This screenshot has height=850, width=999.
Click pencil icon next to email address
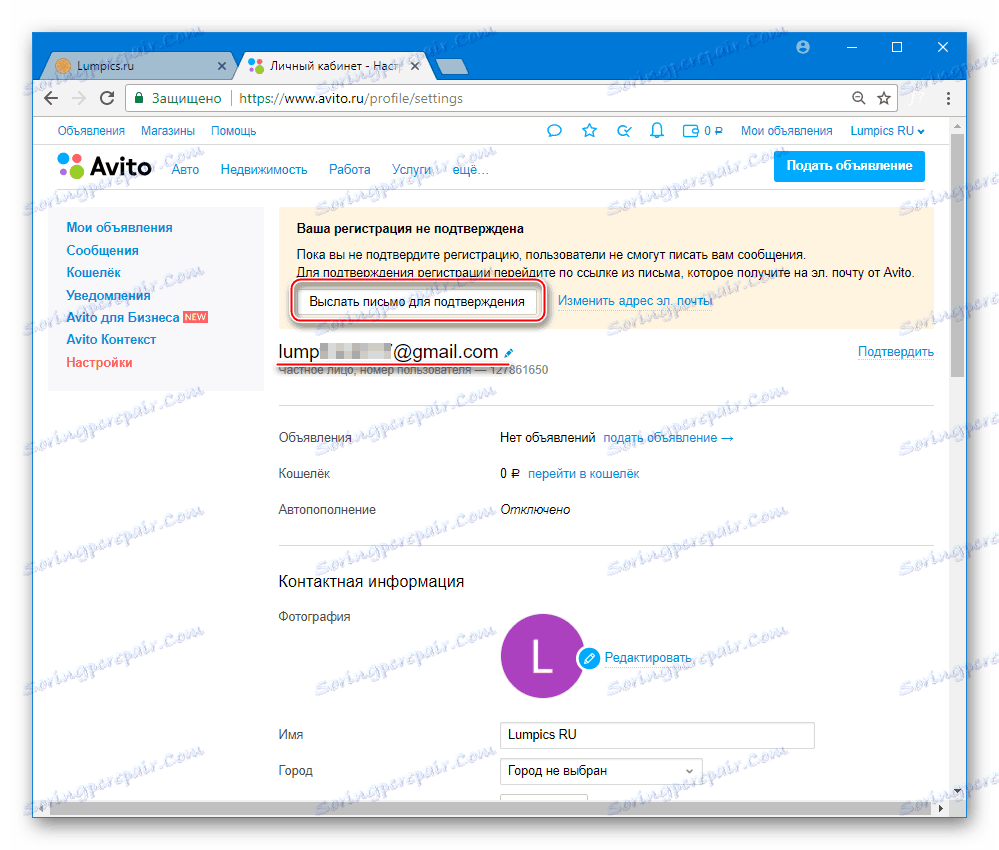(x=508, y=352)
